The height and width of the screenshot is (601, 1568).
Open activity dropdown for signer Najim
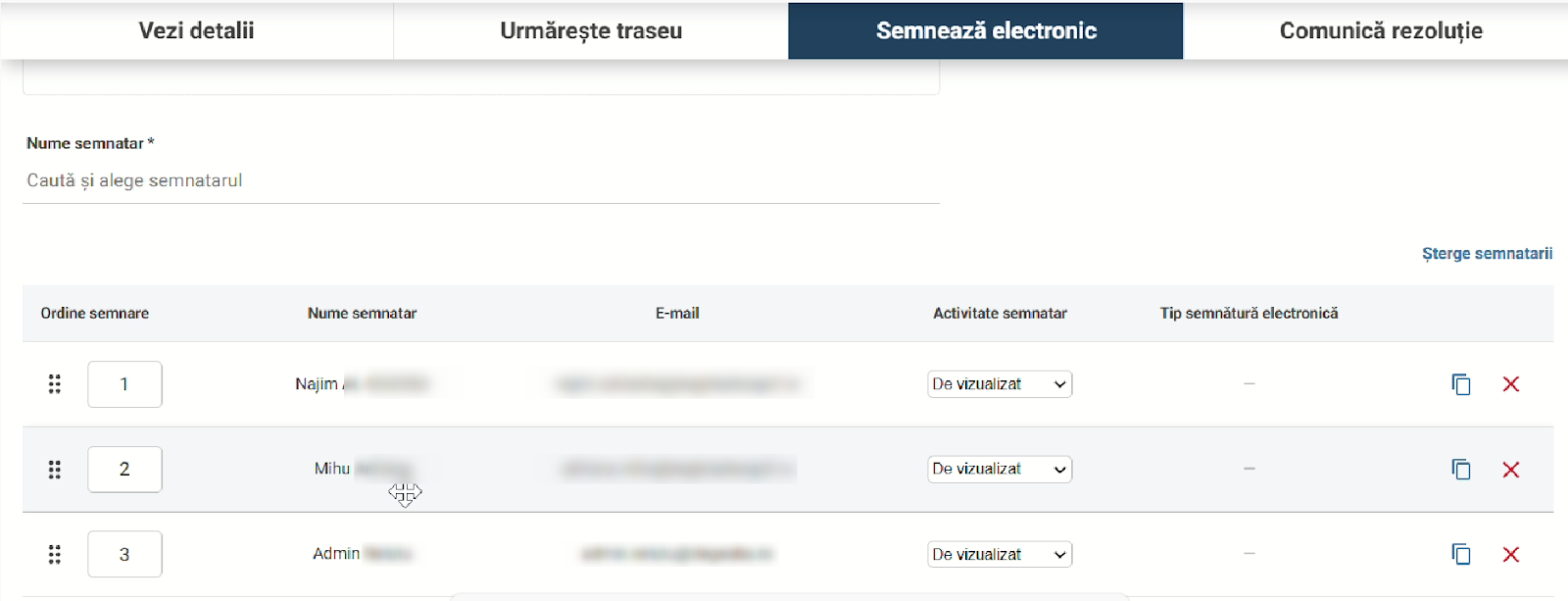pos(1000,384)
